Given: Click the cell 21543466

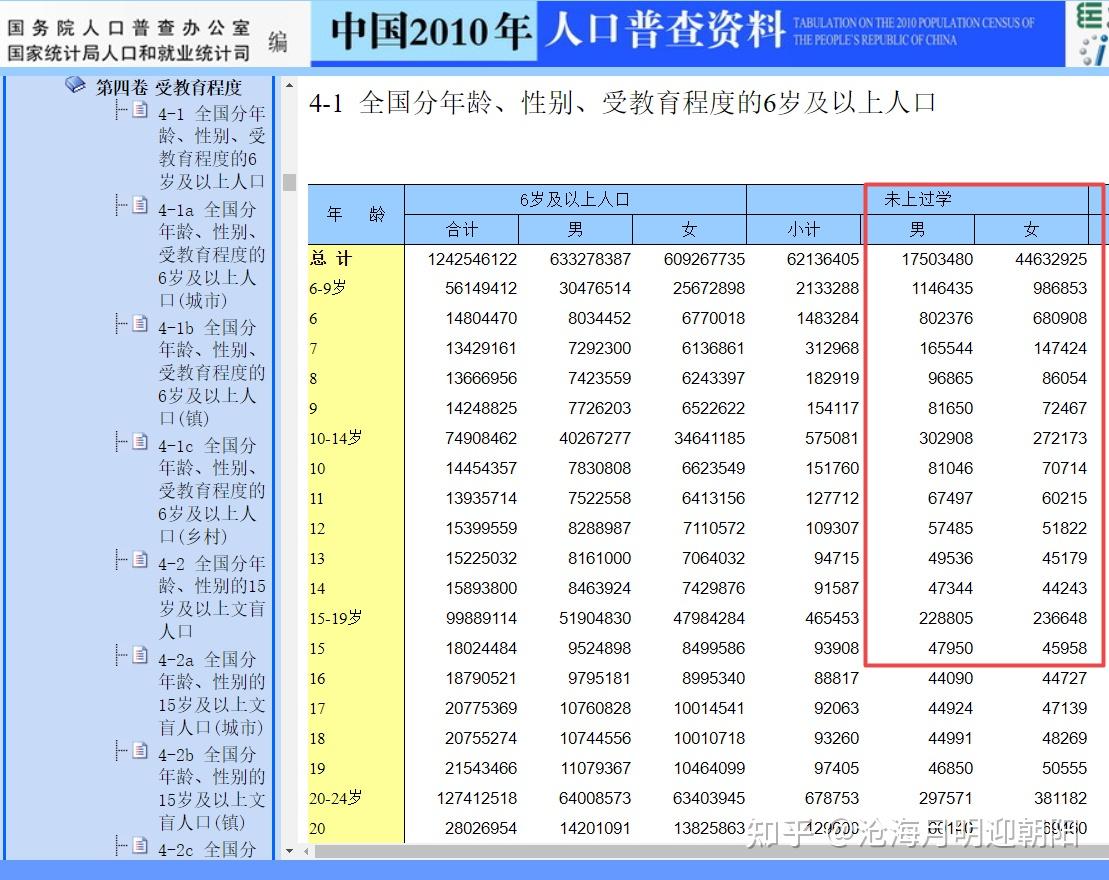Looking at the screenshot, I should 481,768.
